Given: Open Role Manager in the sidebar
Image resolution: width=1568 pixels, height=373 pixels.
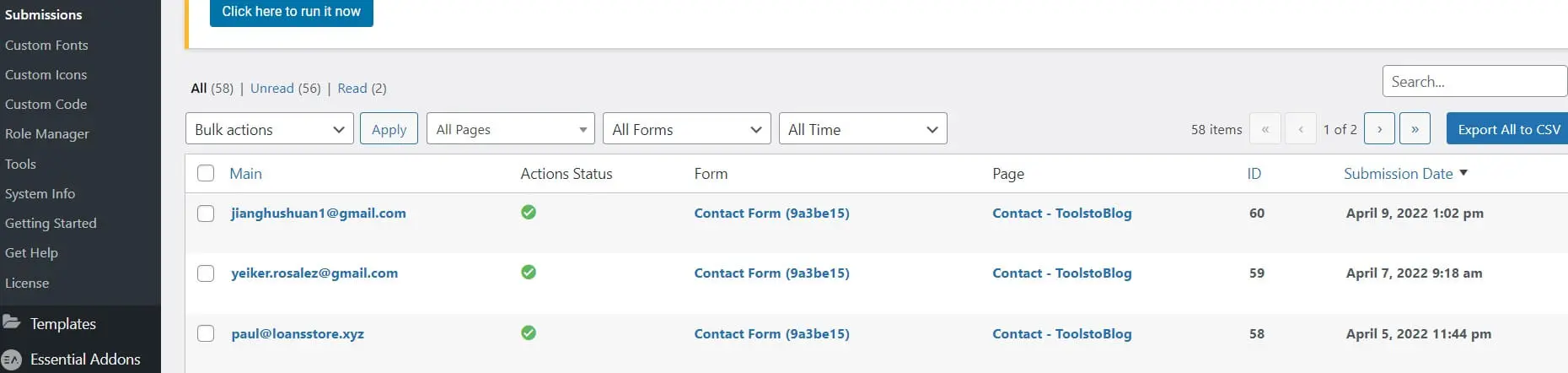Looking at the screenshot, I should 47,133.
